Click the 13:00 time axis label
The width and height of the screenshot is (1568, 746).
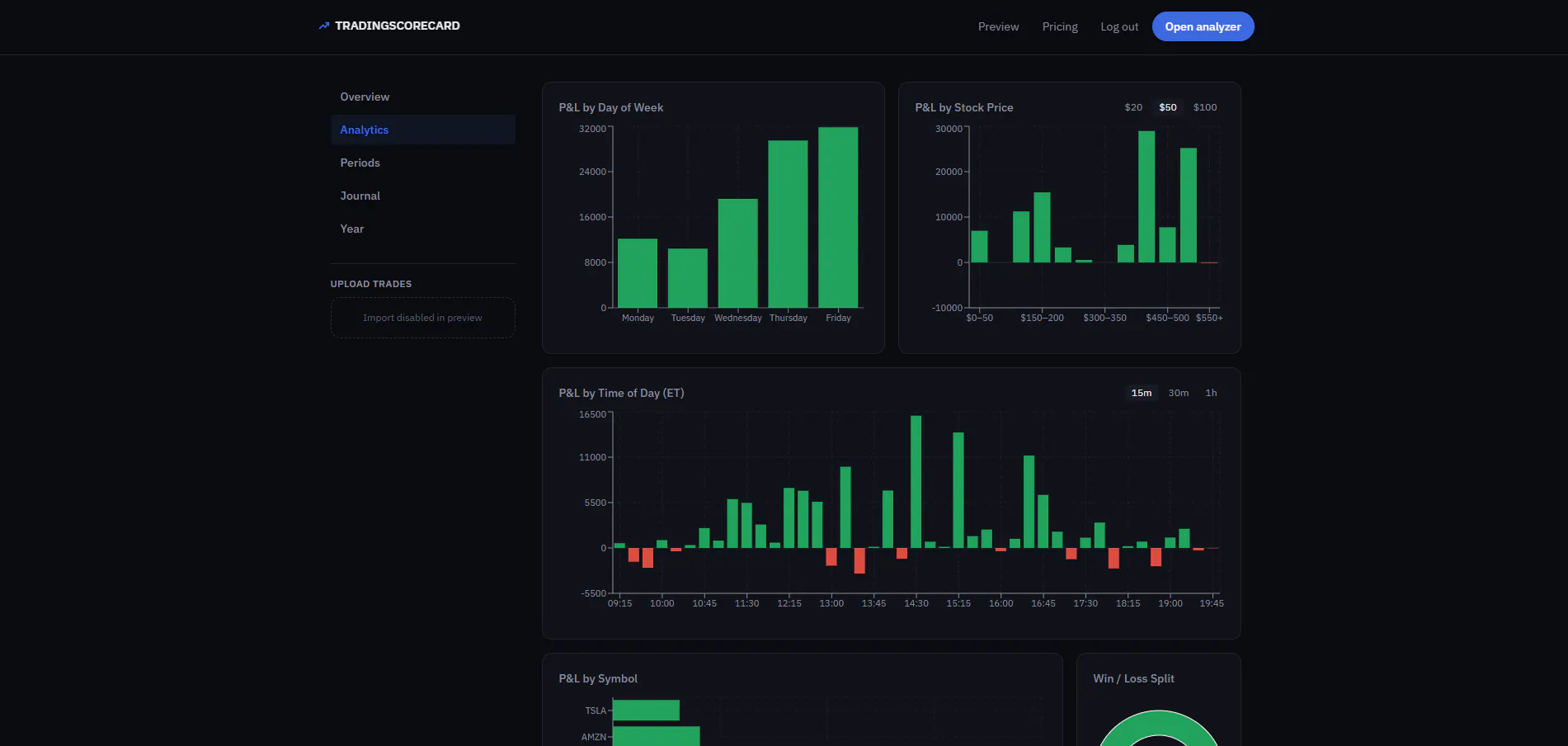pyautogui.click(x=831, y=603)
